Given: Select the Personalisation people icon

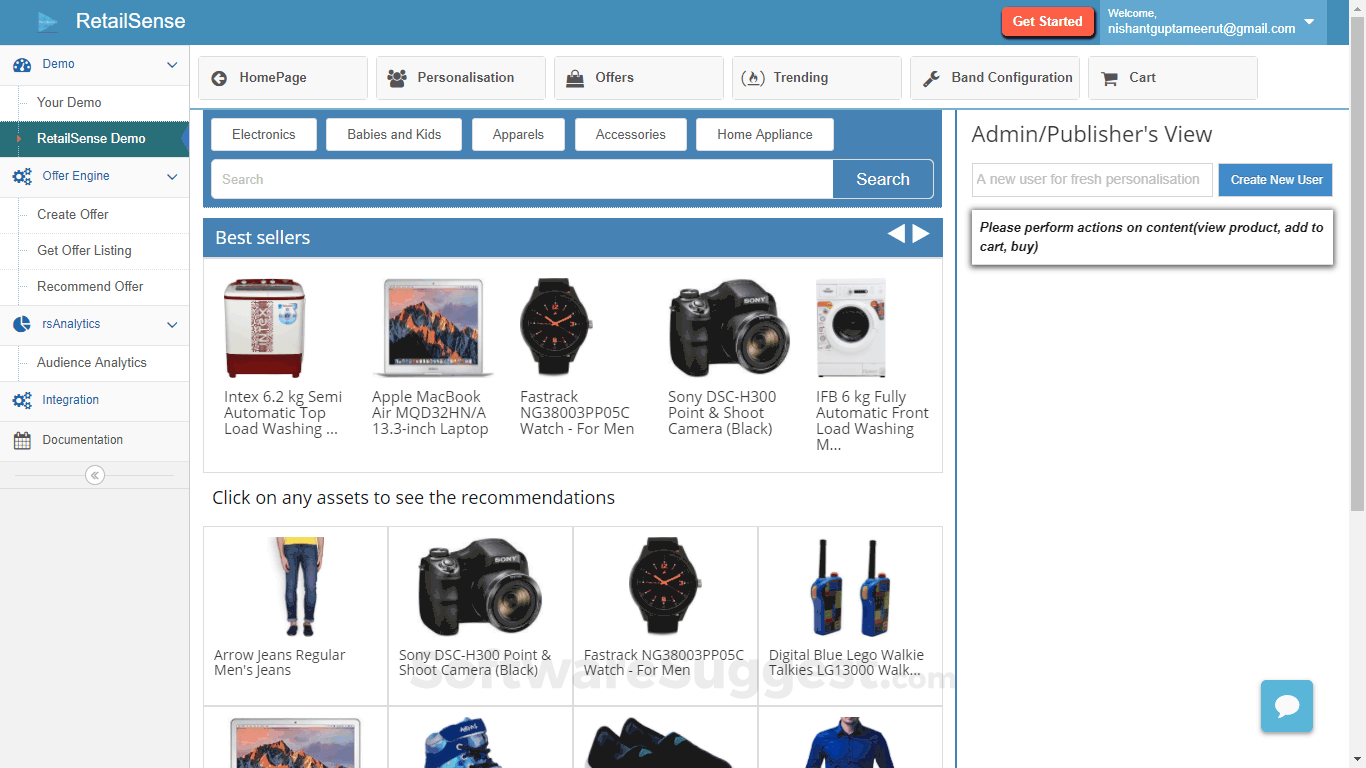Looking at the screenshot, I should 397,77.
